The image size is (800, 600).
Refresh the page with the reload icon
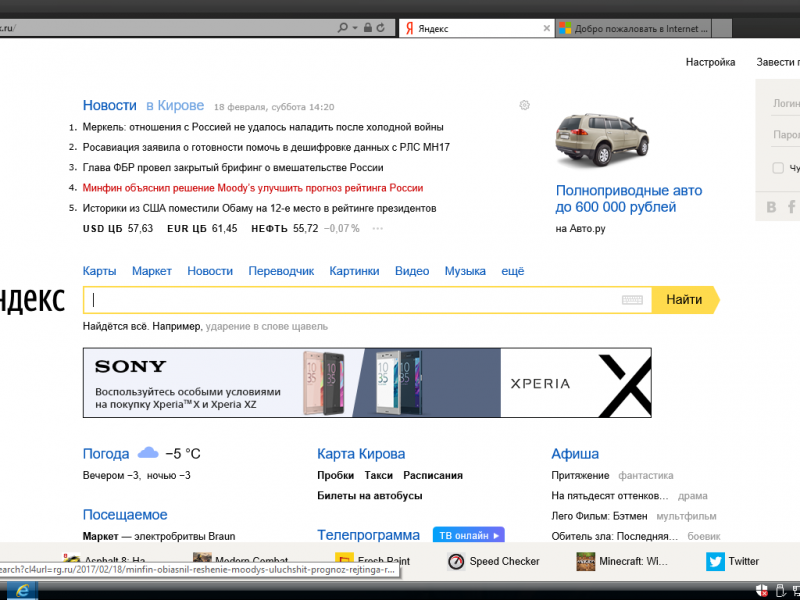[381, 28]
